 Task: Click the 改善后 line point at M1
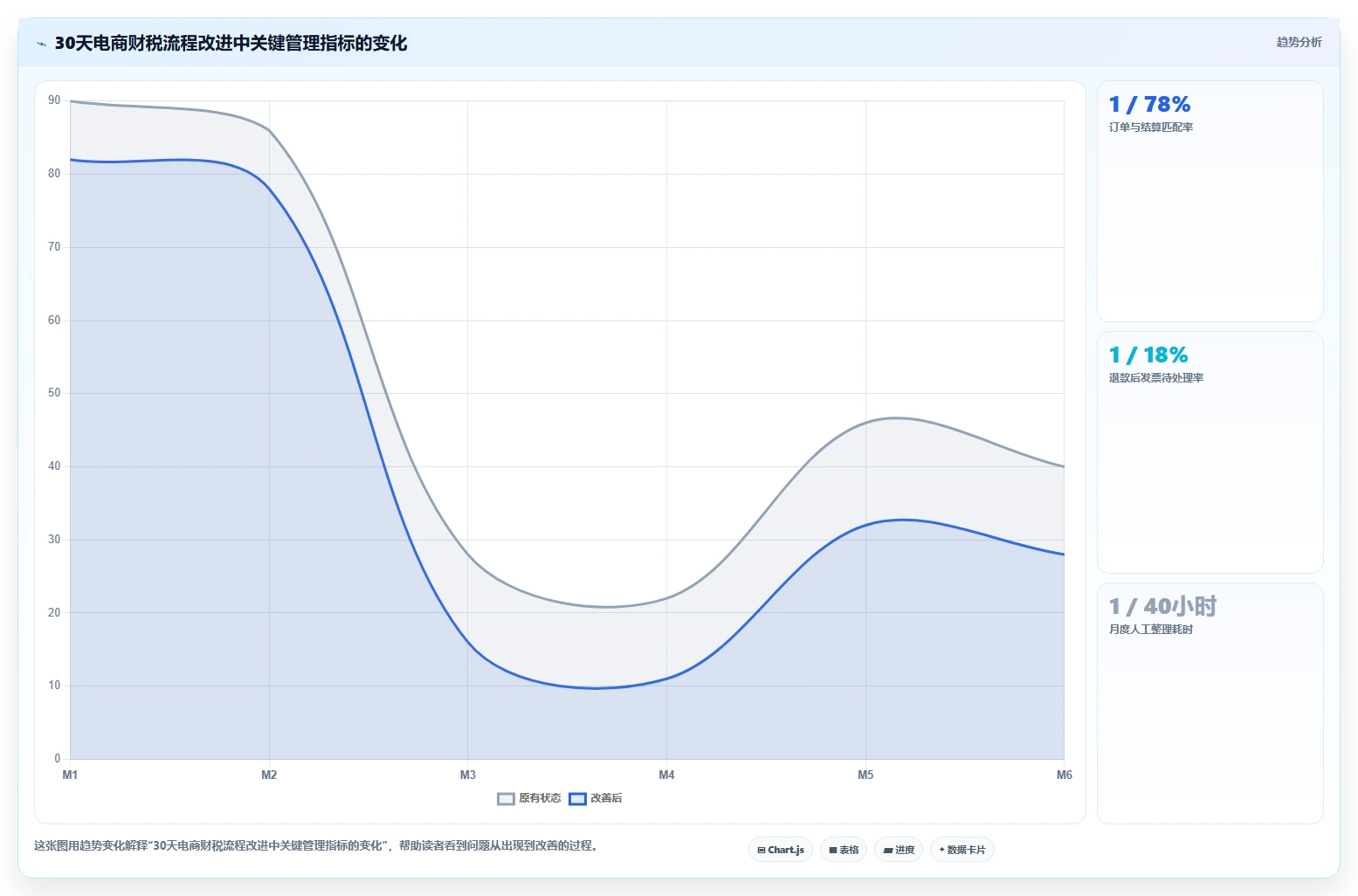tap(70, 160)
